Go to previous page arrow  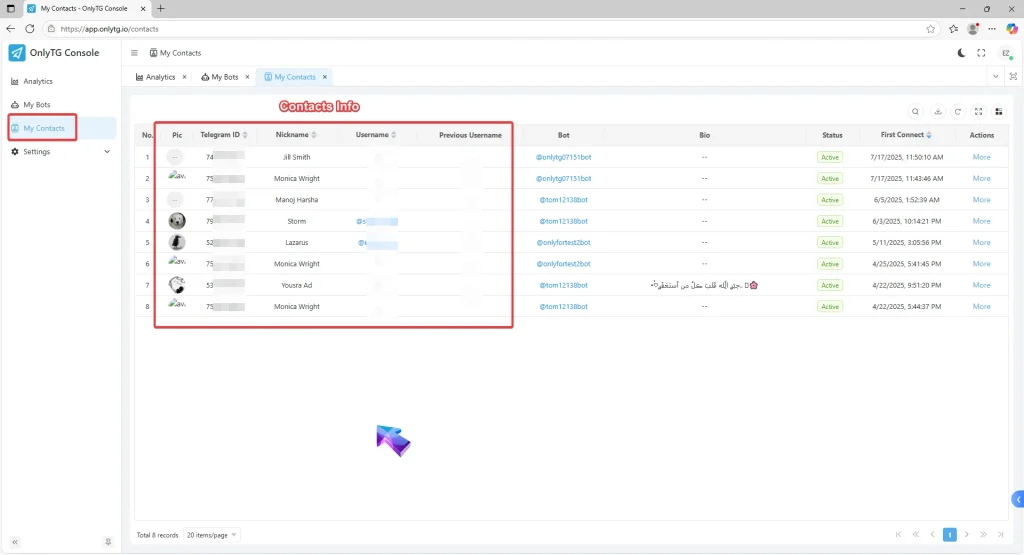click(933, 535)
